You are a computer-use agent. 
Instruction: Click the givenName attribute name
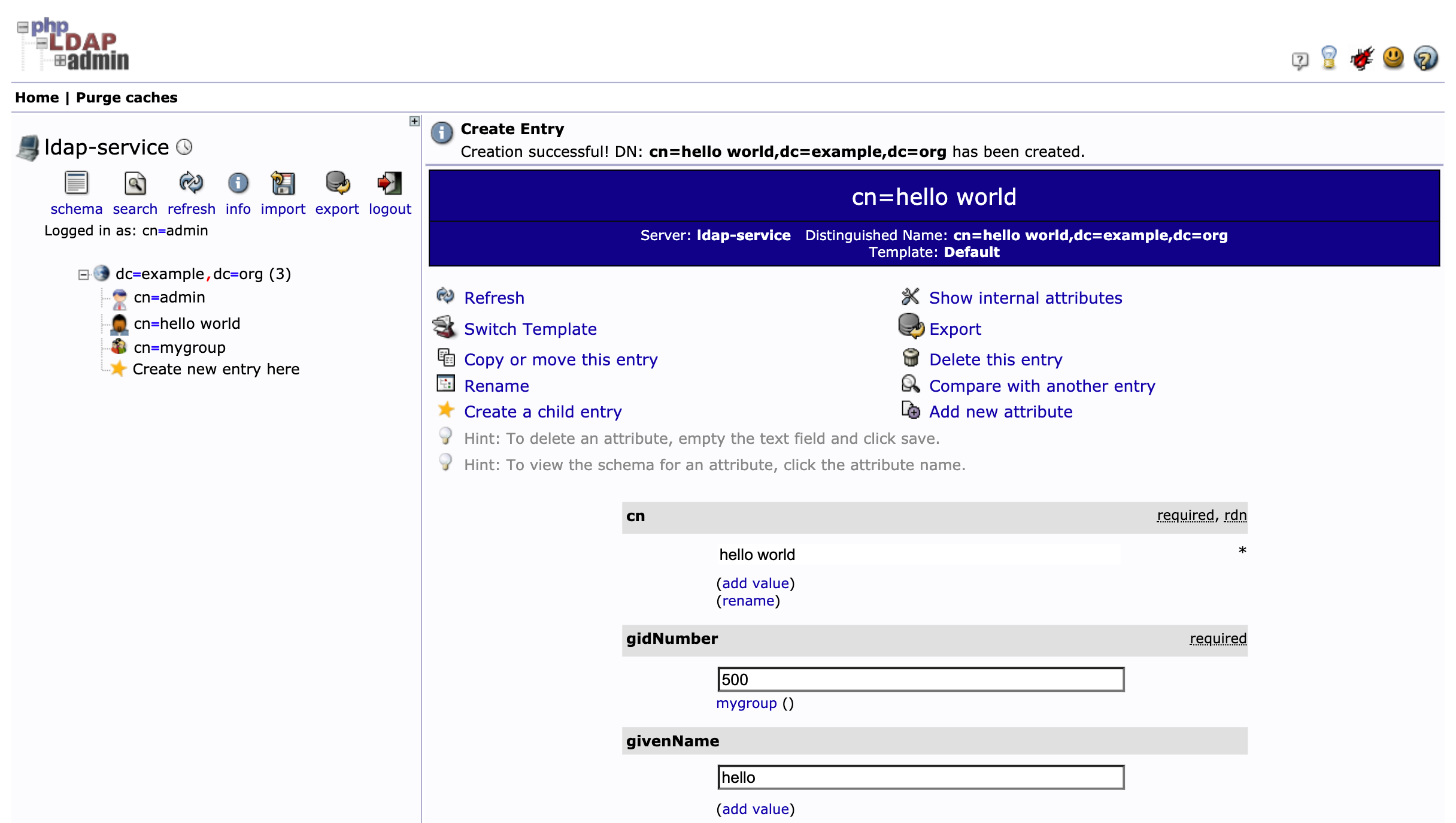672,742
